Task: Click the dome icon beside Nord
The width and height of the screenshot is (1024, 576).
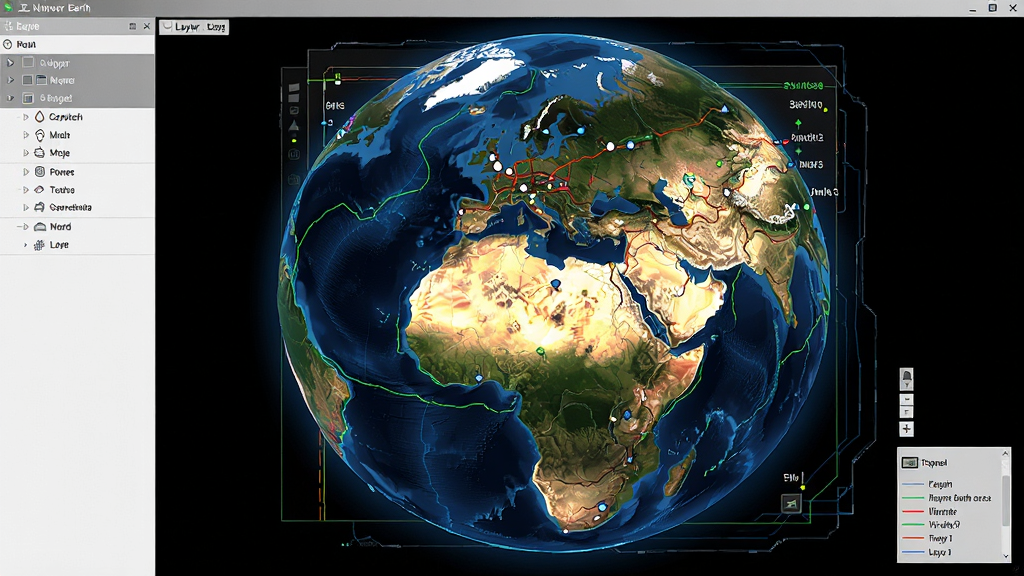Action: (40, 227)
